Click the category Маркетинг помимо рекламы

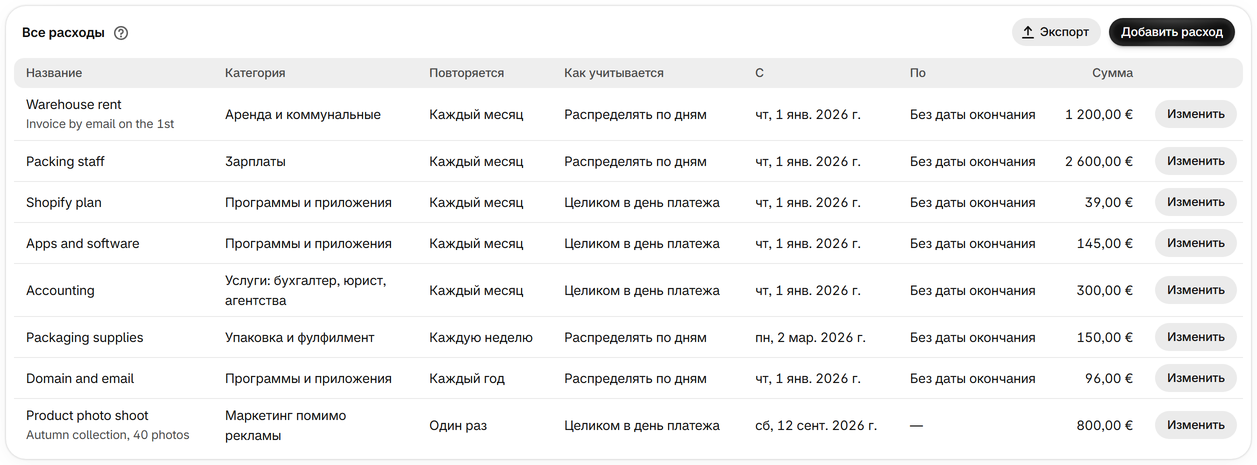[x=286, y=425]
